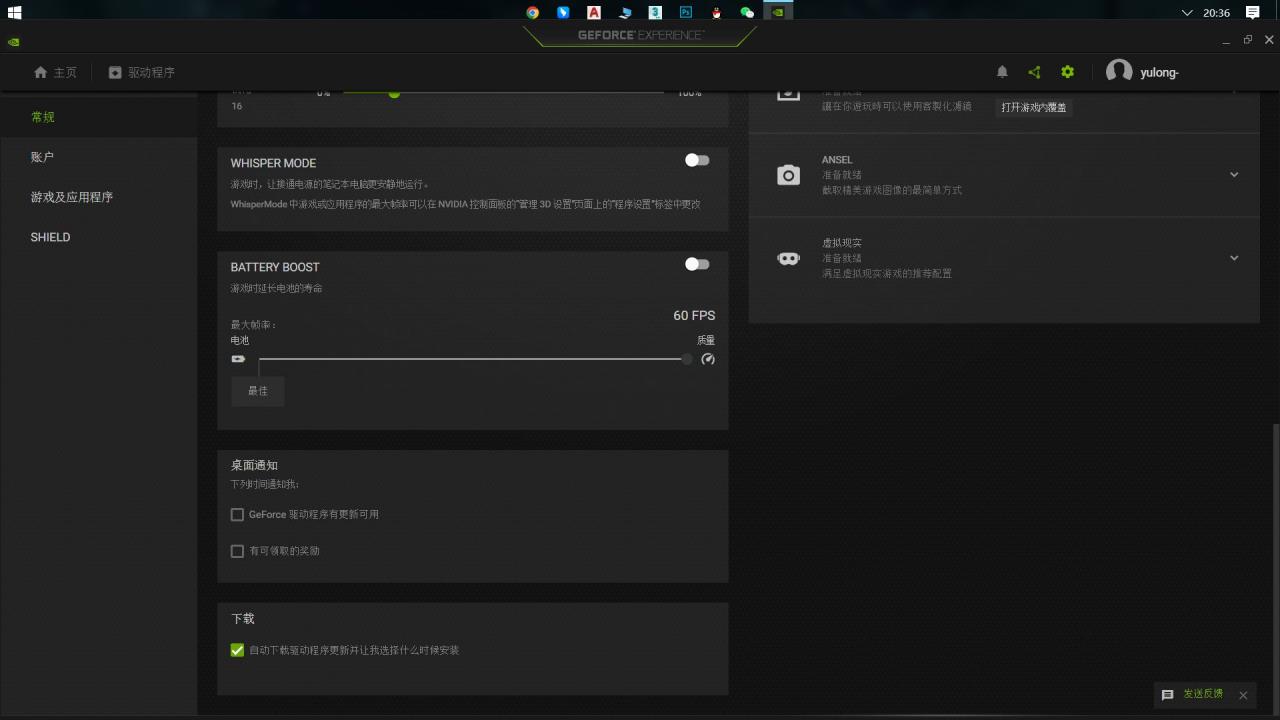Click the WHISPER MODE heading
Image resolution: width=1280 pixels, height=720 pixels.
pyautogui.click(x=273, y=163)
